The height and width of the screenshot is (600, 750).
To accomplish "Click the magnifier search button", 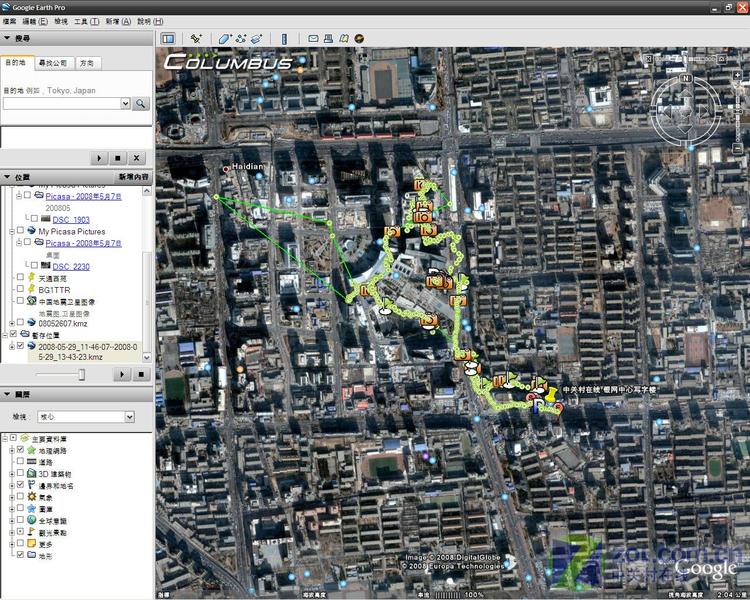I will tap(141, 103).
